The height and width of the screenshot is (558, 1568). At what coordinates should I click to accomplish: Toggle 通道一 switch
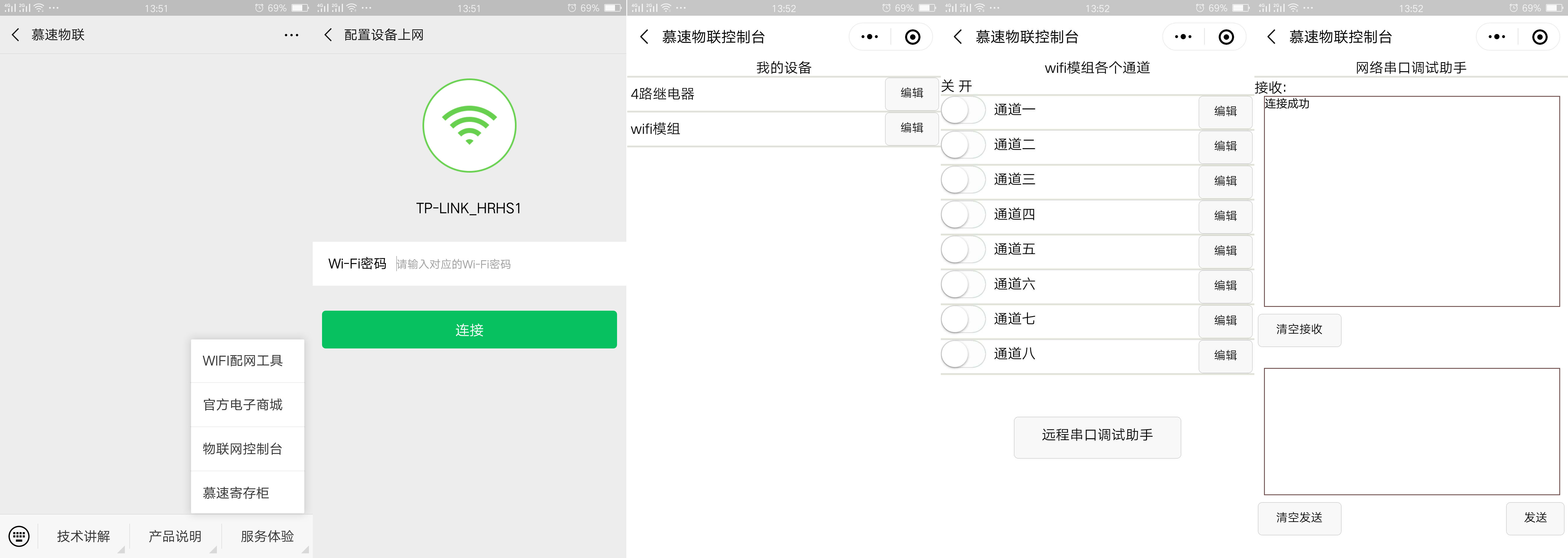[963, 110]
